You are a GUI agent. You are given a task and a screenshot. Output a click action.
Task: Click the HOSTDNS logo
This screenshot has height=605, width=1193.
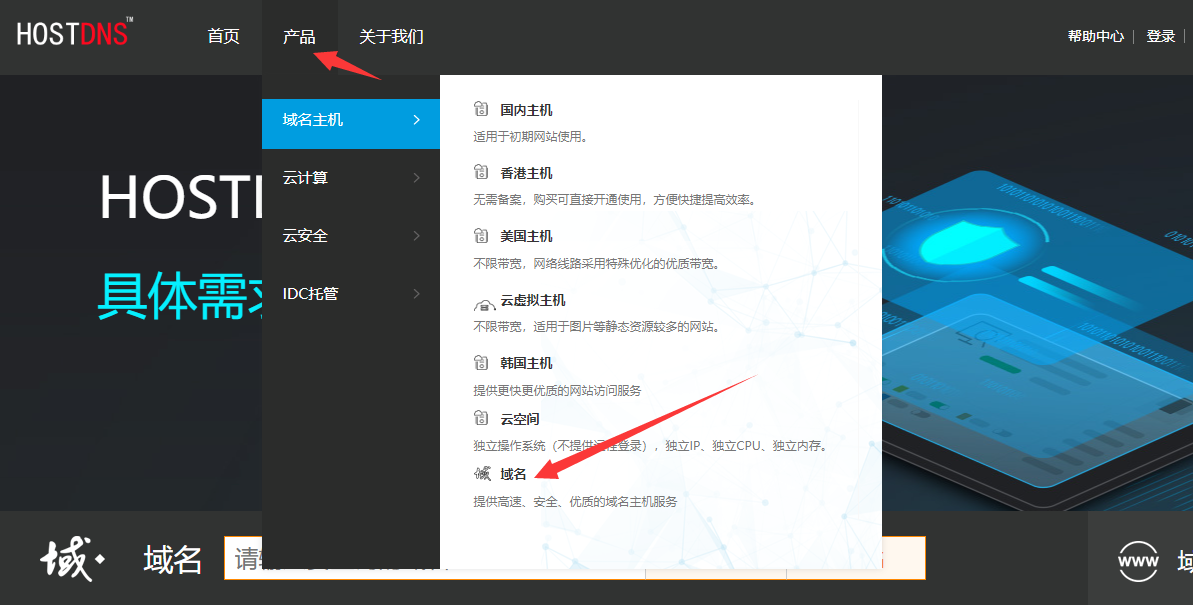pos(73,34)
